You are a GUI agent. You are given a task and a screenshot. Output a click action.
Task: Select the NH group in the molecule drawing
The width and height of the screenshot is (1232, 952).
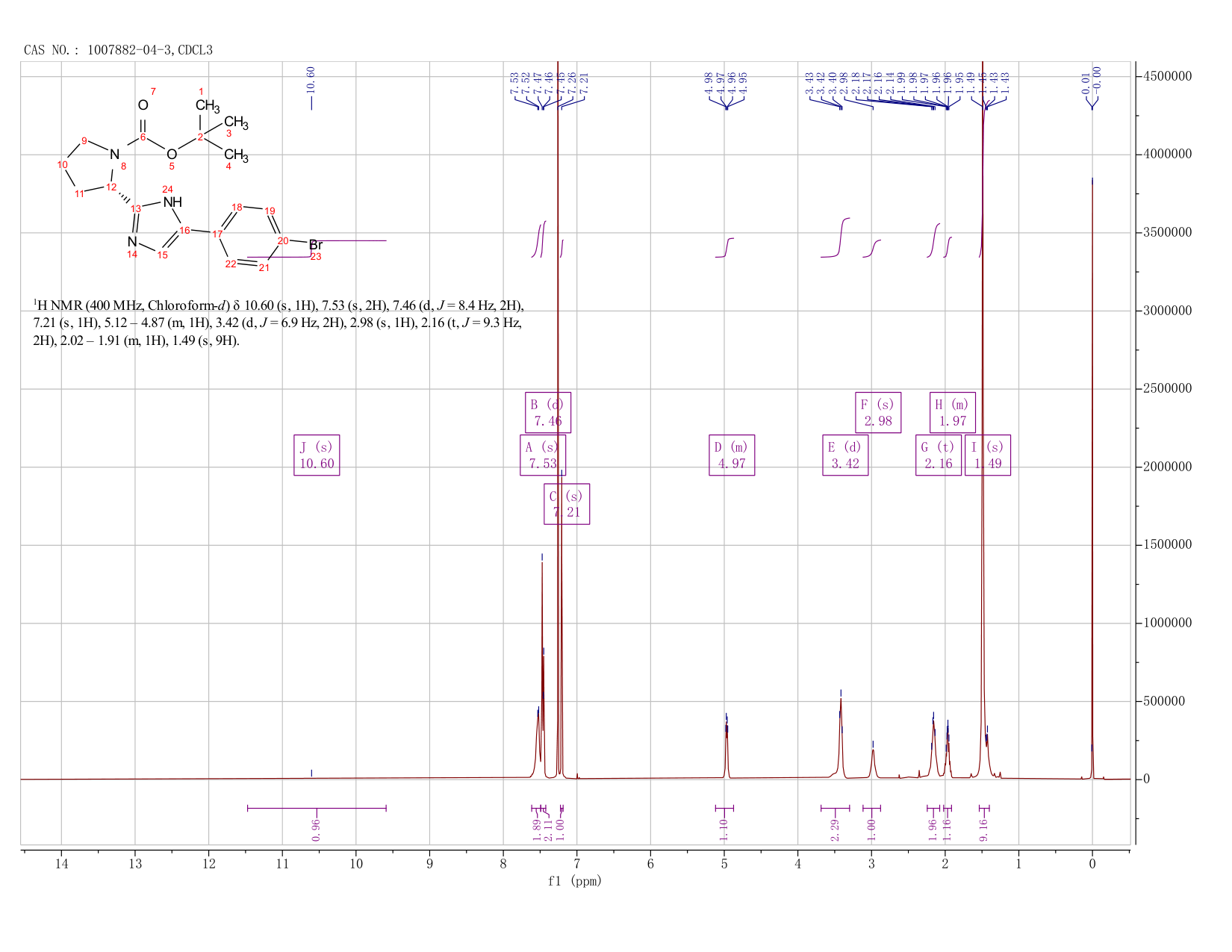pyautogui.click(x=172, y=202)
